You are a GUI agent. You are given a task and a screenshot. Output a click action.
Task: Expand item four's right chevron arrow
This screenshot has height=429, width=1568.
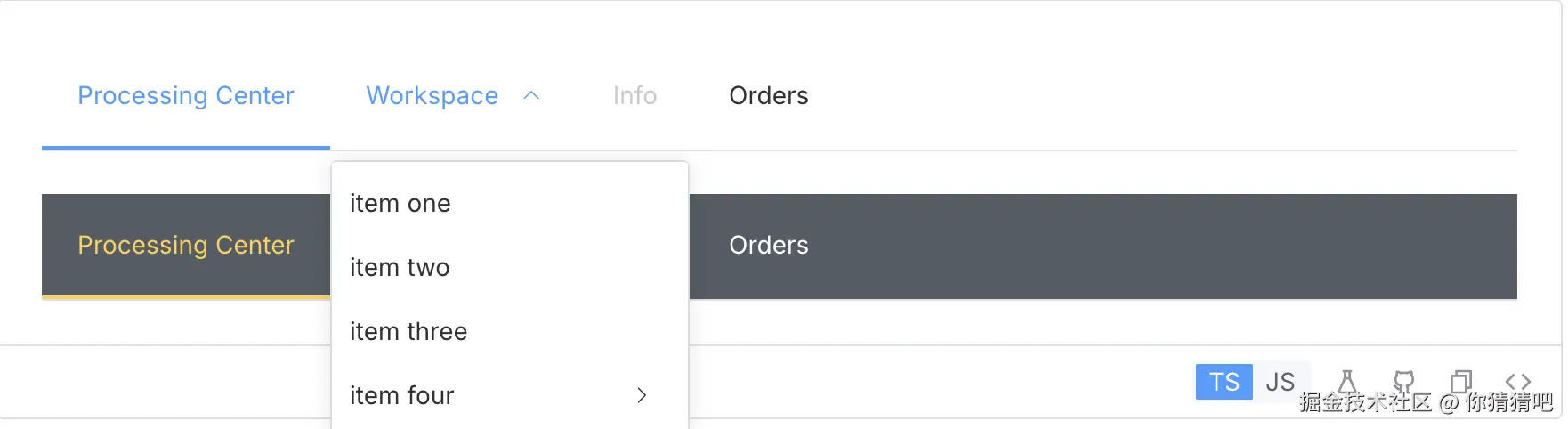click(x=642, y=395)
